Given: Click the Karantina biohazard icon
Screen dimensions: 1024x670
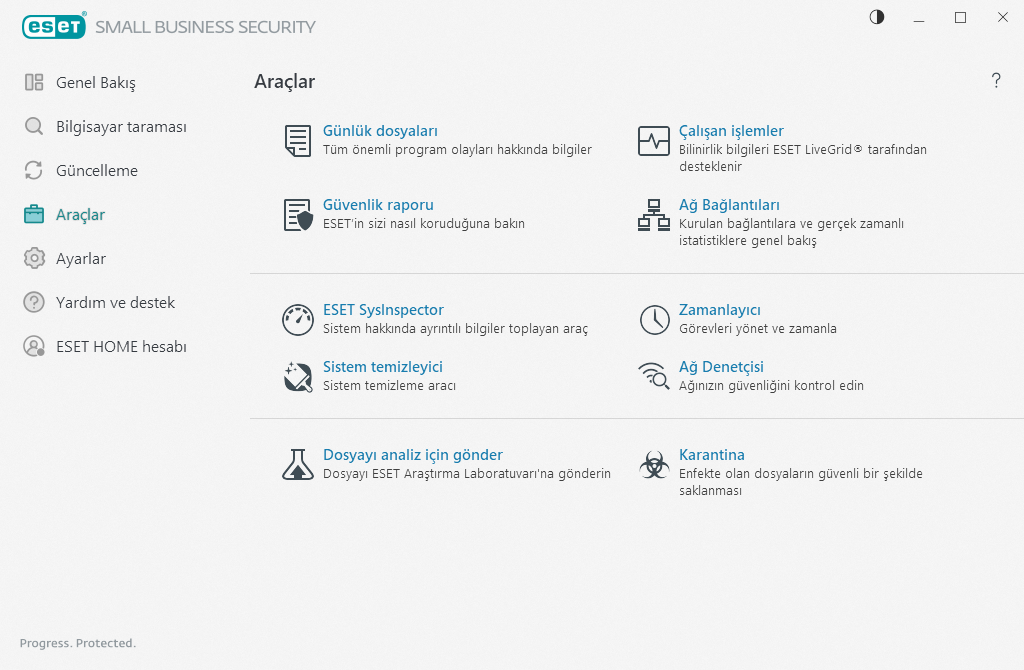Looking at the screenshot, I should [x=654, y=464].
